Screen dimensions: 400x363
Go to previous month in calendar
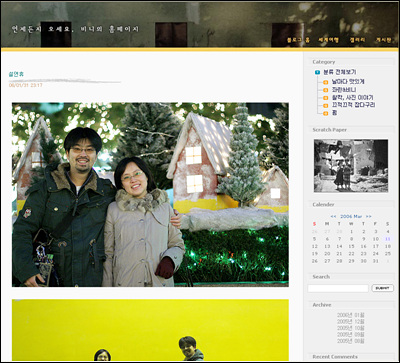(x=333, y=216)
